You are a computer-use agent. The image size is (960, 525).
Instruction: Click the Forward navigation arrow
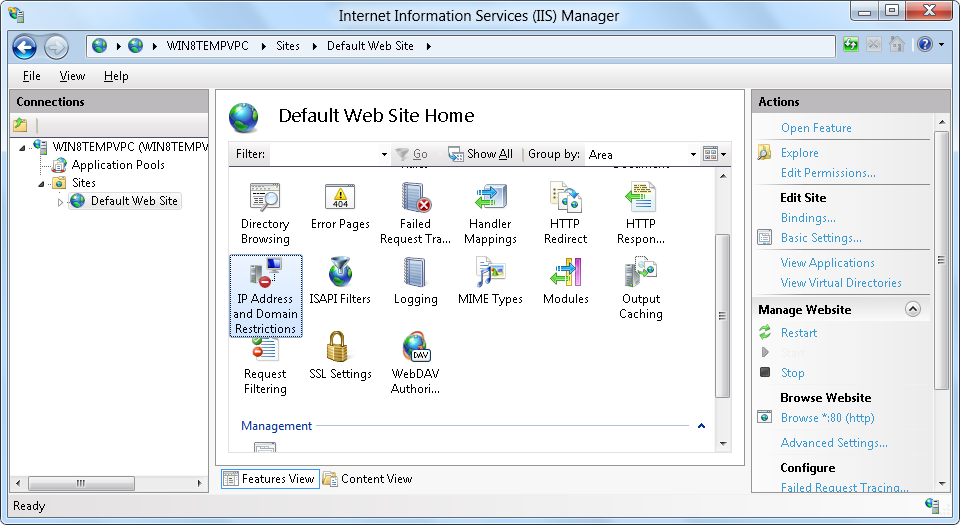coord(56,47)
